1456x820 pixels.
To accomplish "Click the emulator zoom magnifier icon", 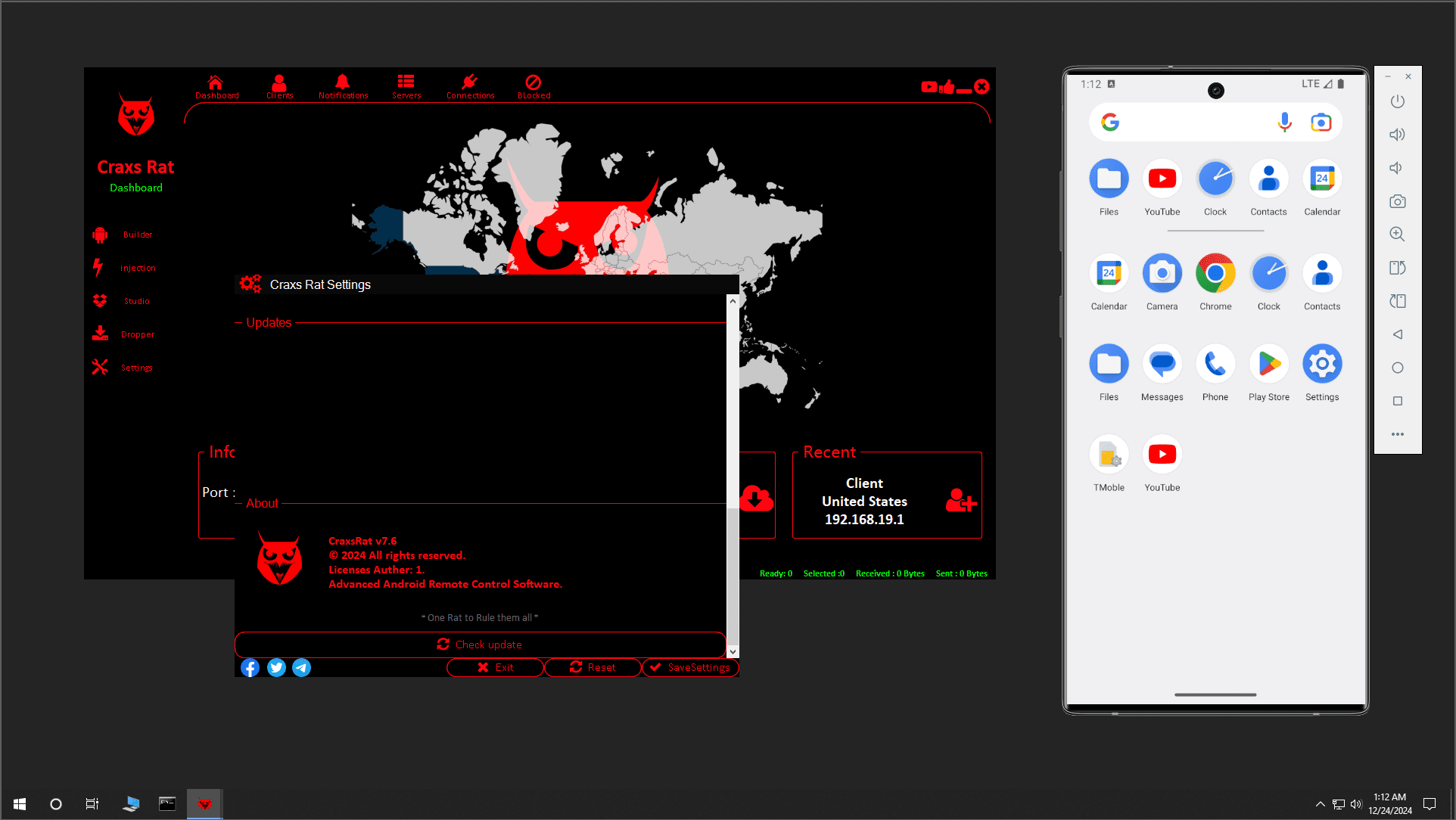I will [x=1397, y=235].
